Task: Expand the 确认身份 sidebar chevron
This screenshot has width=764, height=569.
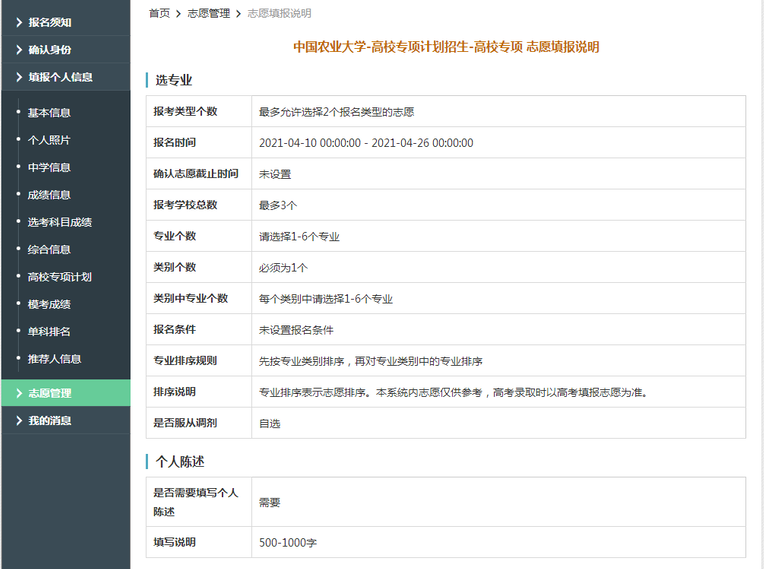Action: (19, 50)
